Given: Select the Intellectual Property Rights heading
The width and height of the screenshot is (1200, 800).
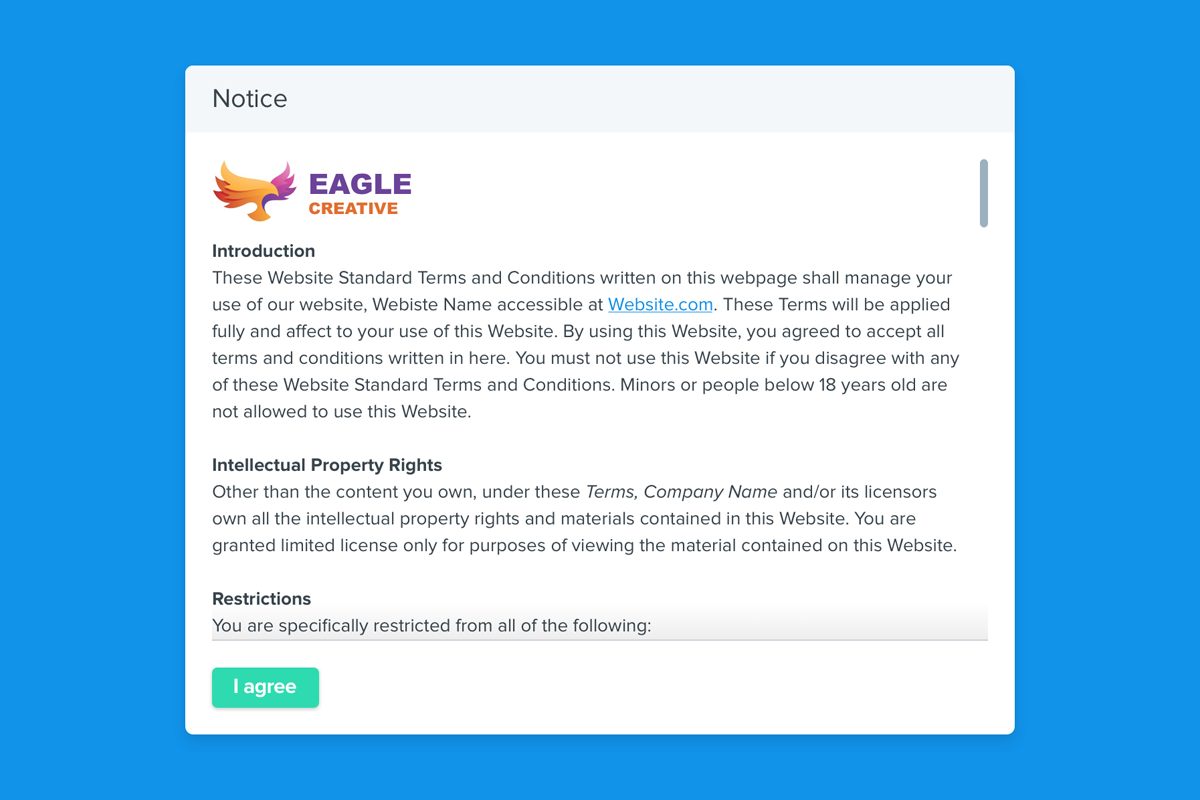Looking at the screenshot, I should (327, 465).
